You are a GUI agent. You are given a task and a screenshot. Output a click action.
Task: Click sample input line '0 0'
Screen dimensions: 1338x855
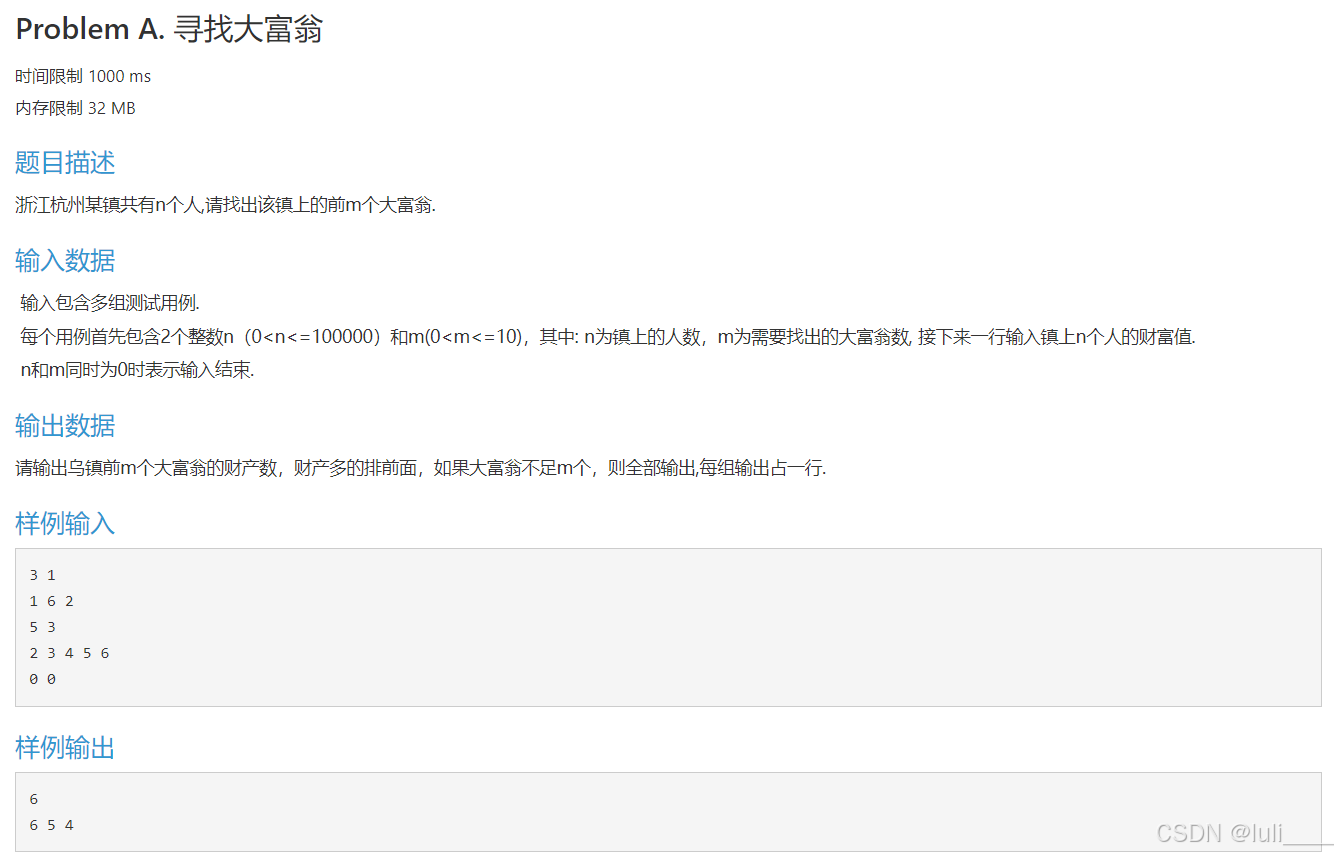coord(43,679)
